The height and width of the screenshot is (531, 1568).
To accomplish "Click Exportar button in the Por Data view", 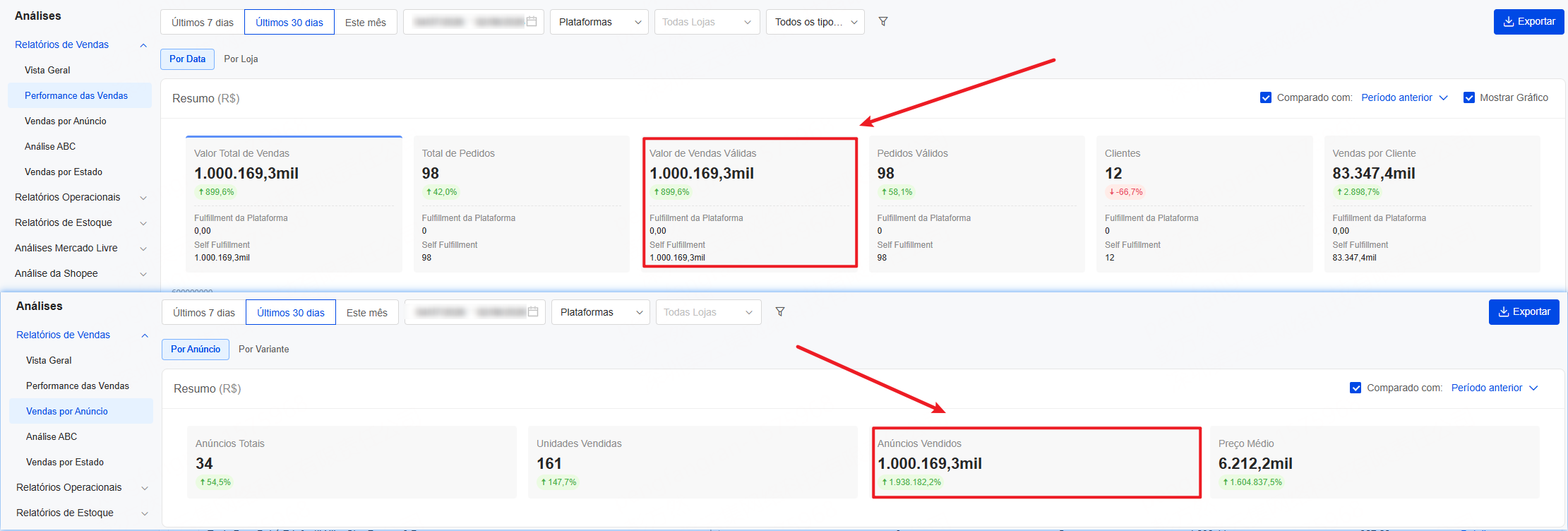I will tap(1528, 22).
